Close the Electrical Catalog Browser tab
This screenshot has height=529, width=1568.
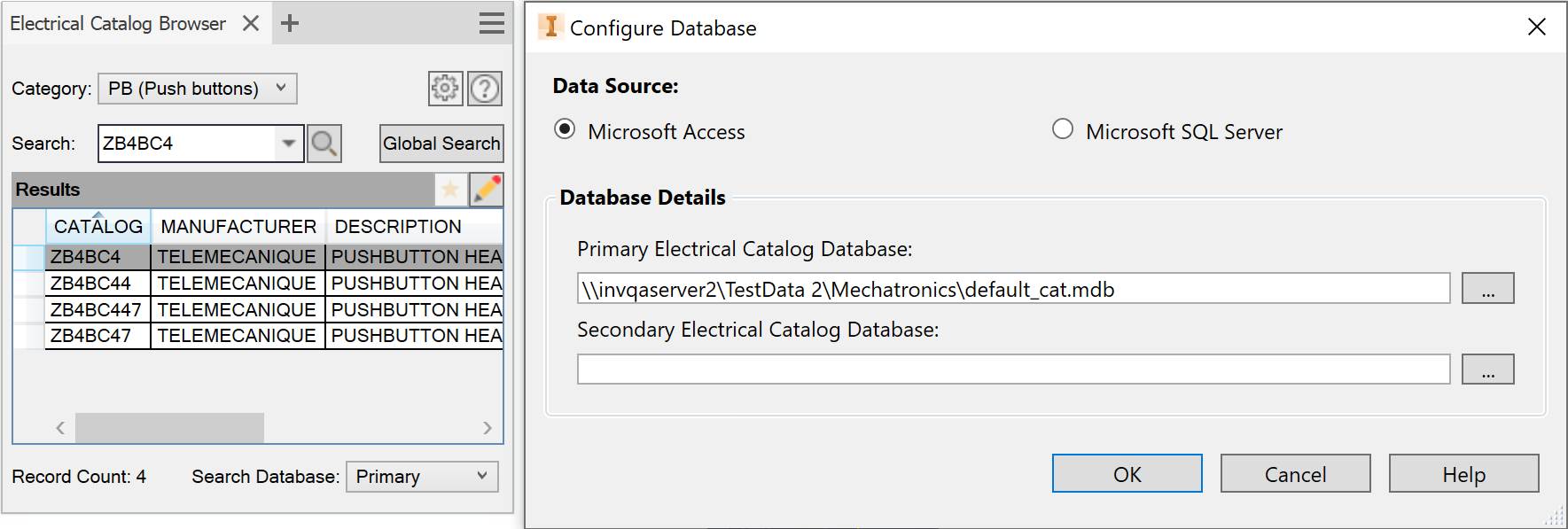pyautogui.click(x=251, y=23)
